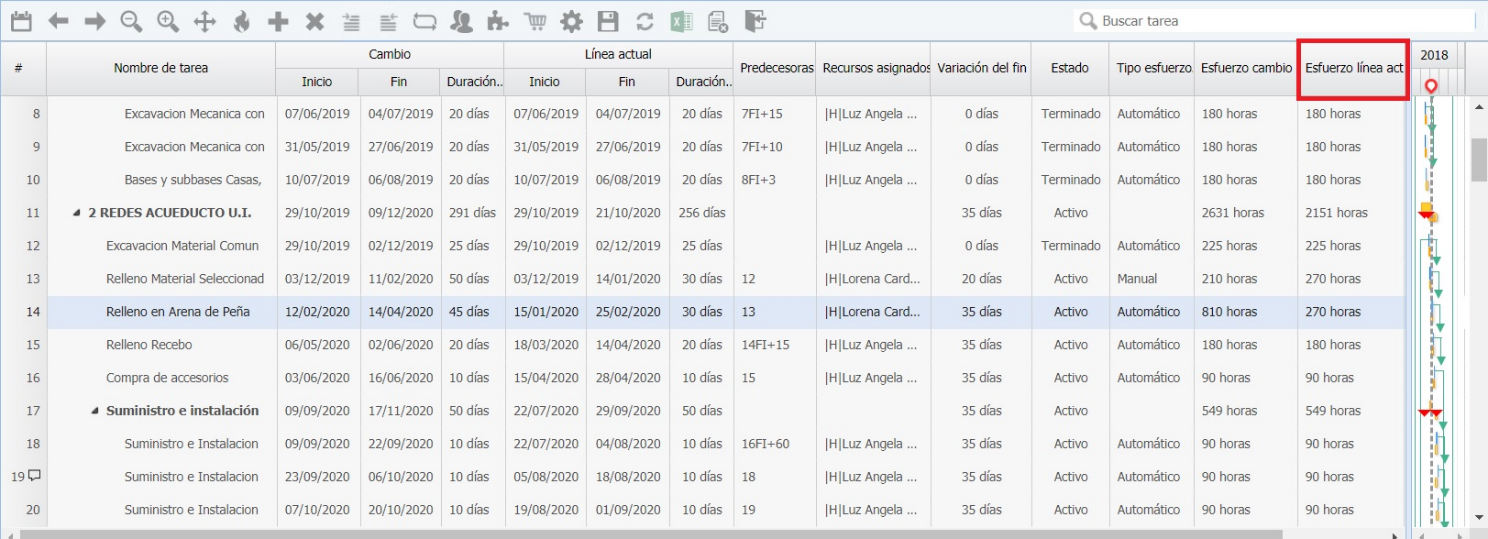
Task: Click the 2018 timeline year header
Action: [1434, 56]
